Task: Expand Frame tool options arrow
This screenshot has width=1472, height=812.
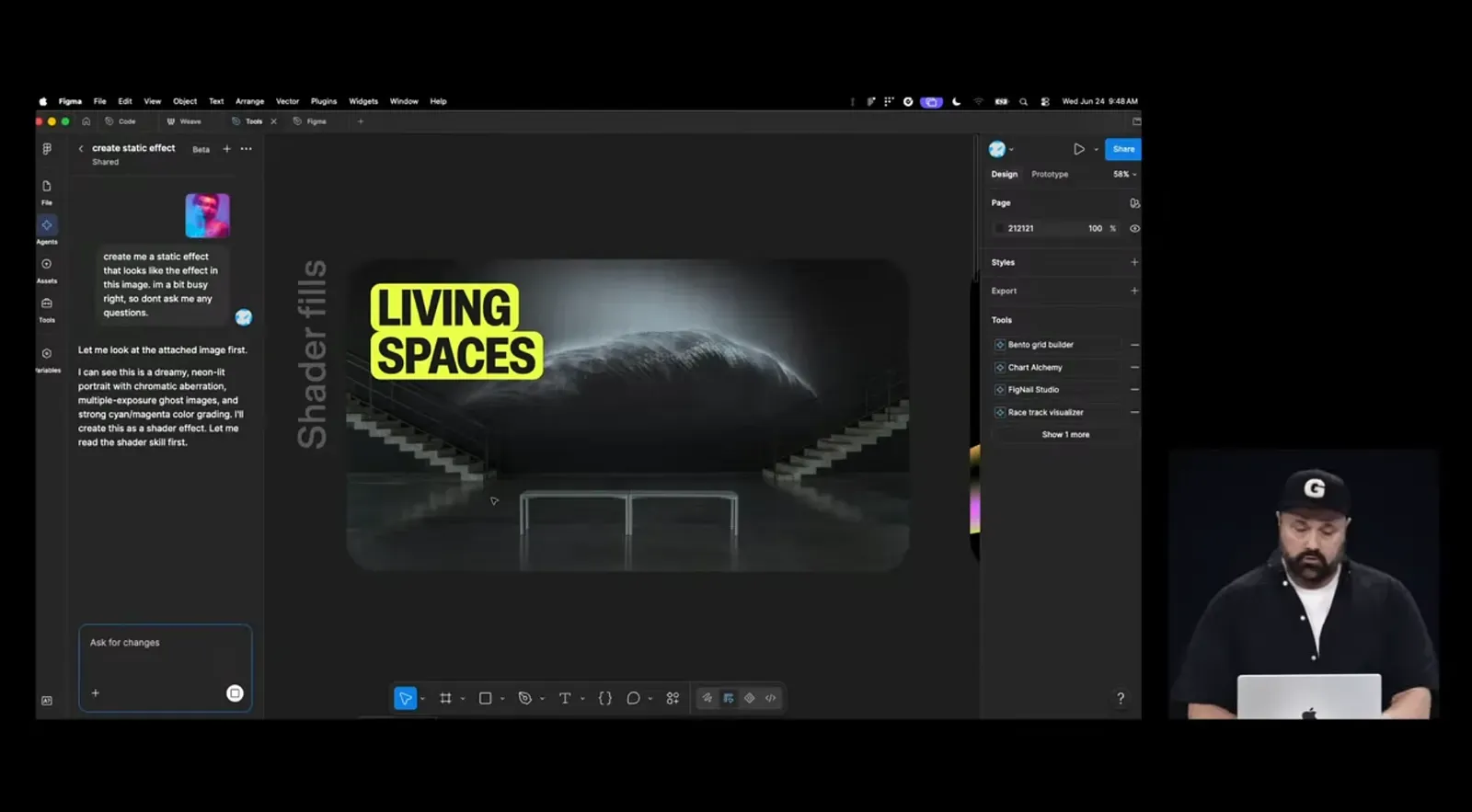Action: pyautogui.click(x=463, y=699)
